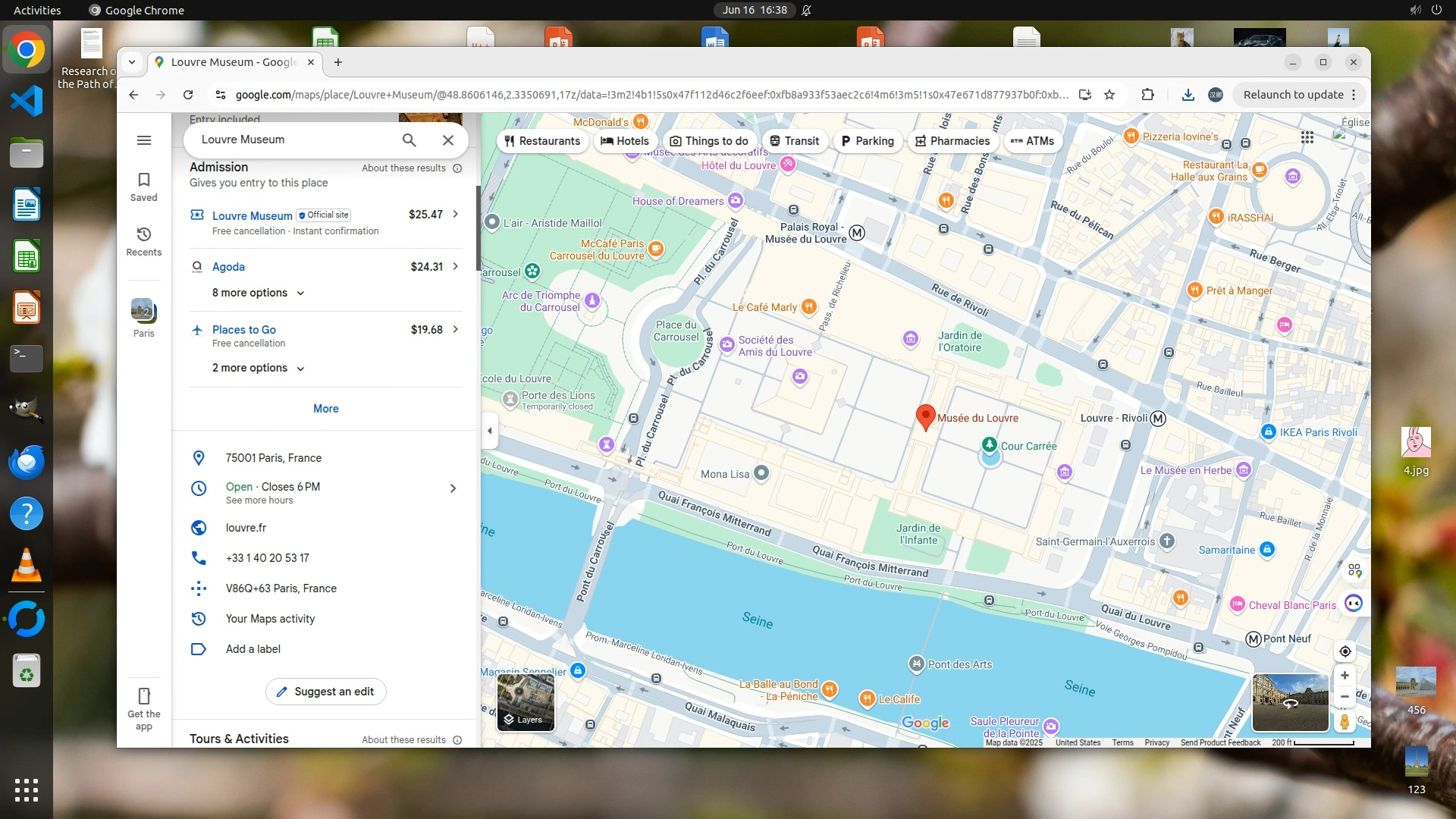Click the Suggest an edit button

325,692
